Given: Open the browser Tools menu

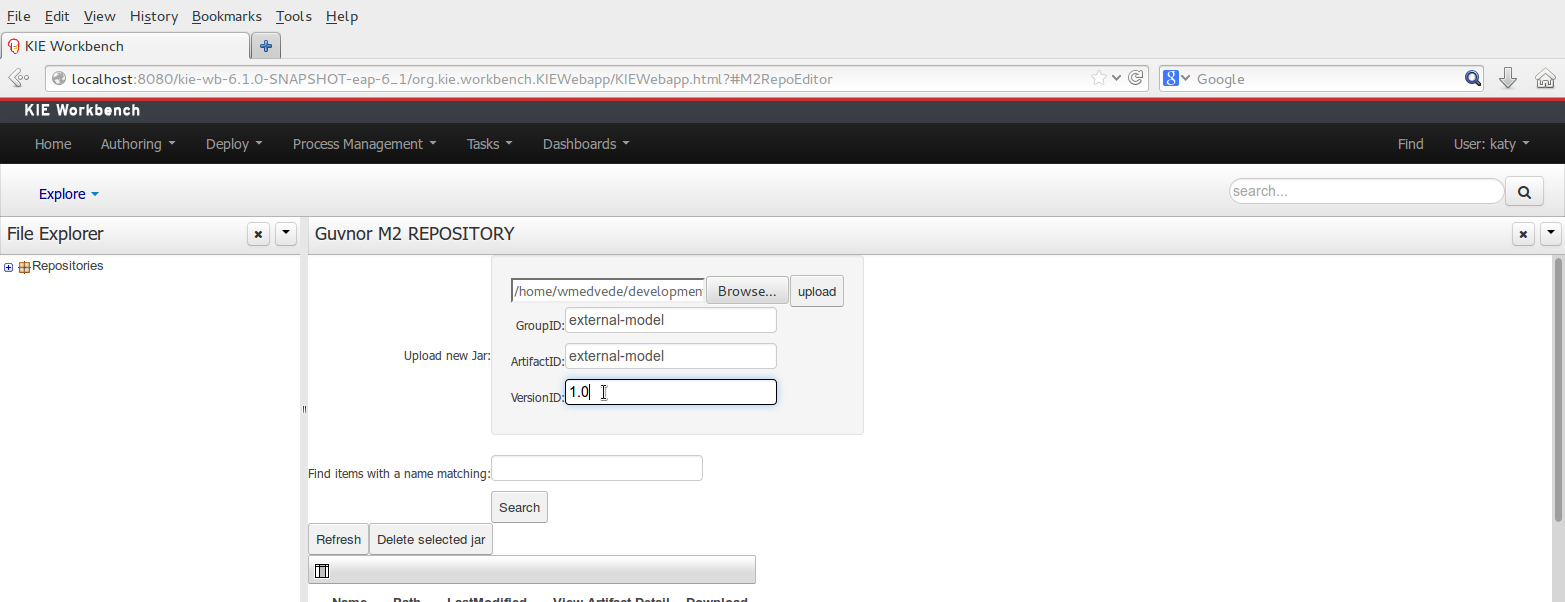Looking at the screenshot, I should point(294,16).
